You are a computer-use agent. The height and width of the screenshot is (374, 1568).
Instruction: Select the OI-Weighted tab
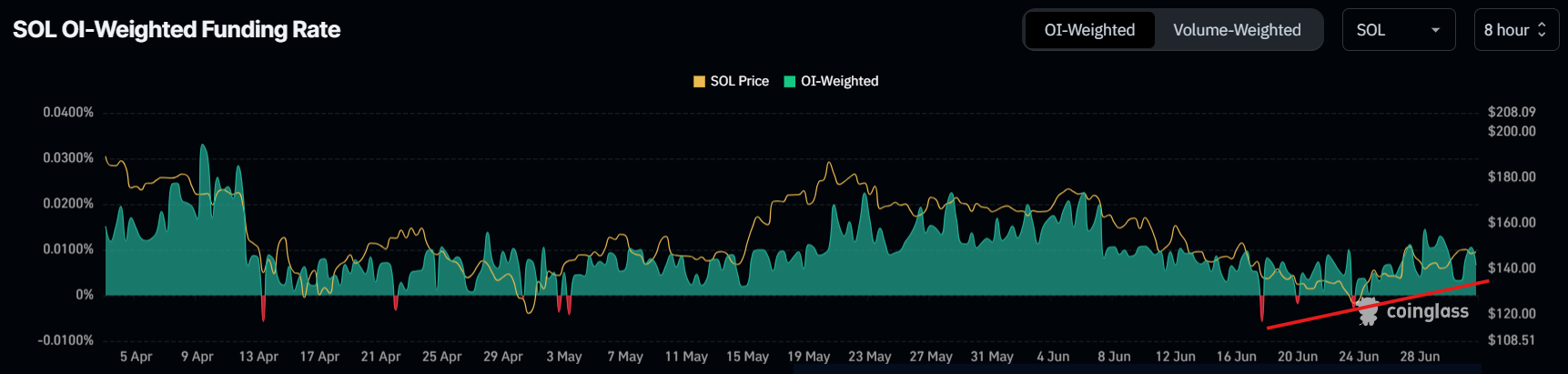click(x=1089, y=30)
